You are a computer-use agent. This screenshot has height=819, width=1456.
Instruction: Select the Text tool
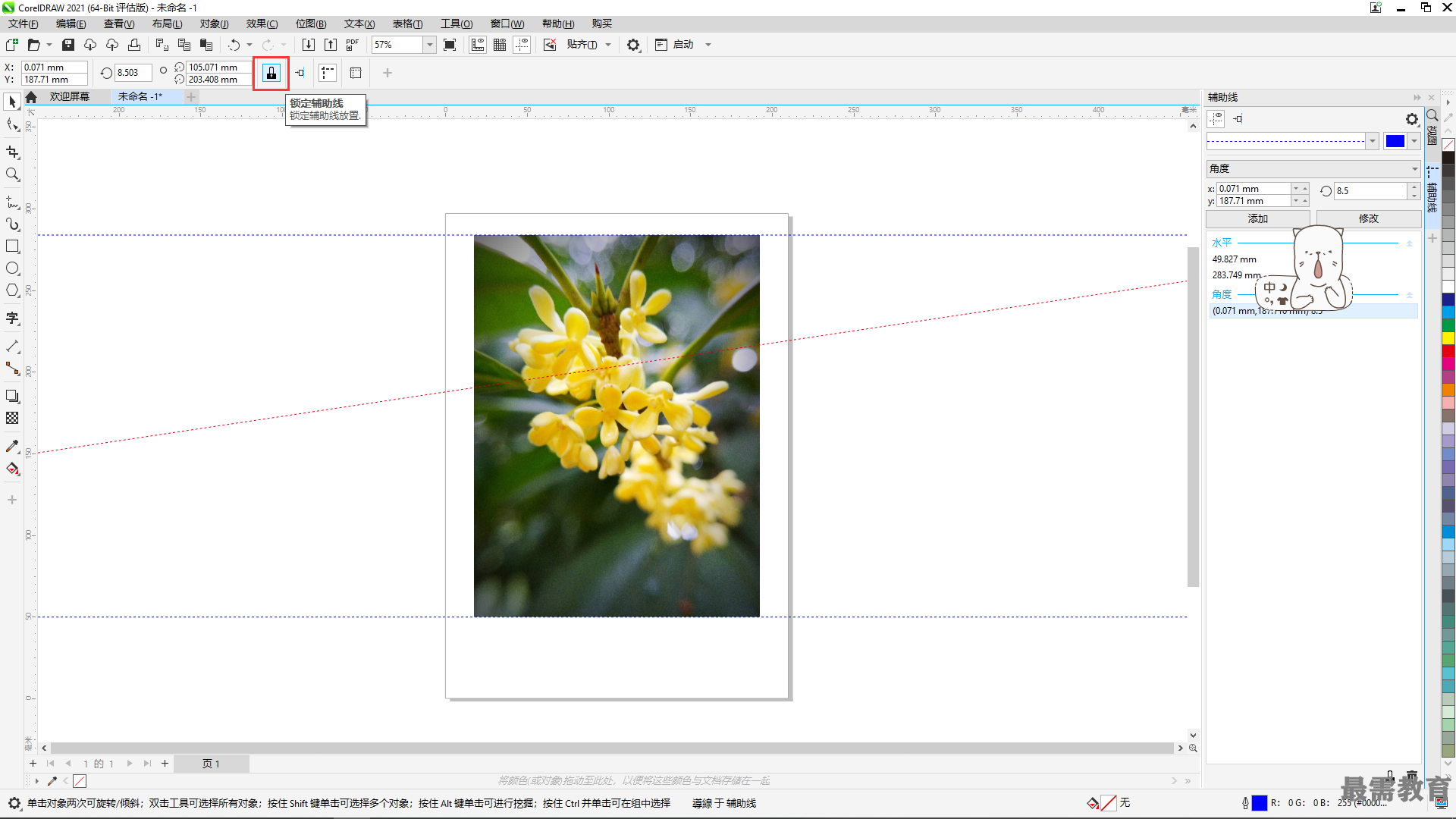coord(12,318)
